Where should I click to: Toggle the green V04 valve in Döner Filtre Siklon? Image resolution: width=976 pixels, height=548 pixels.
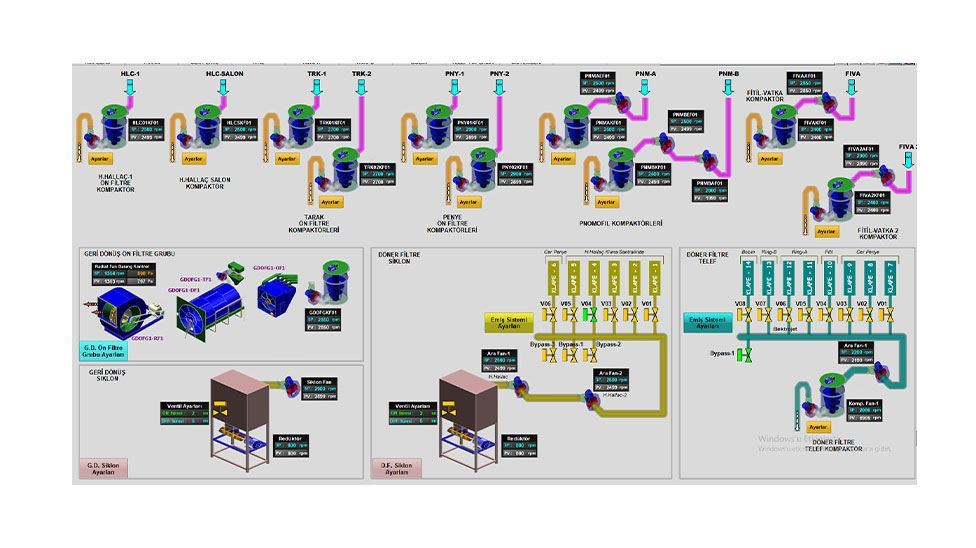pos(588,316)
